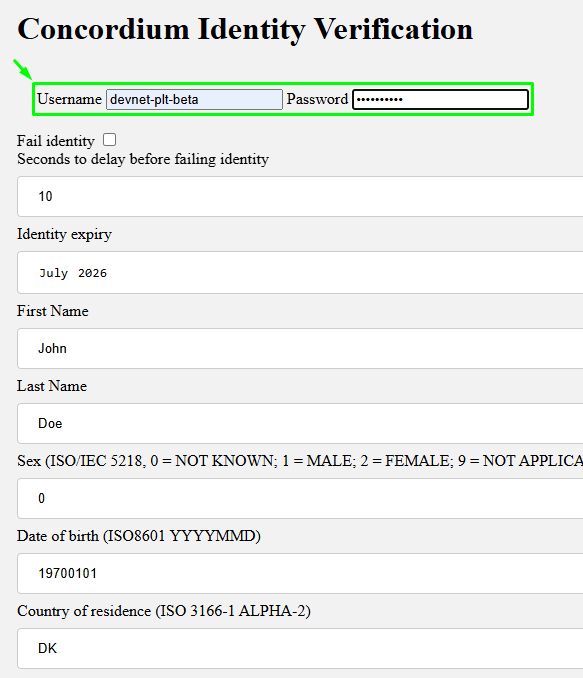Click the Username field containing devnet-plt-beta
583x678 pixels.
195,99
